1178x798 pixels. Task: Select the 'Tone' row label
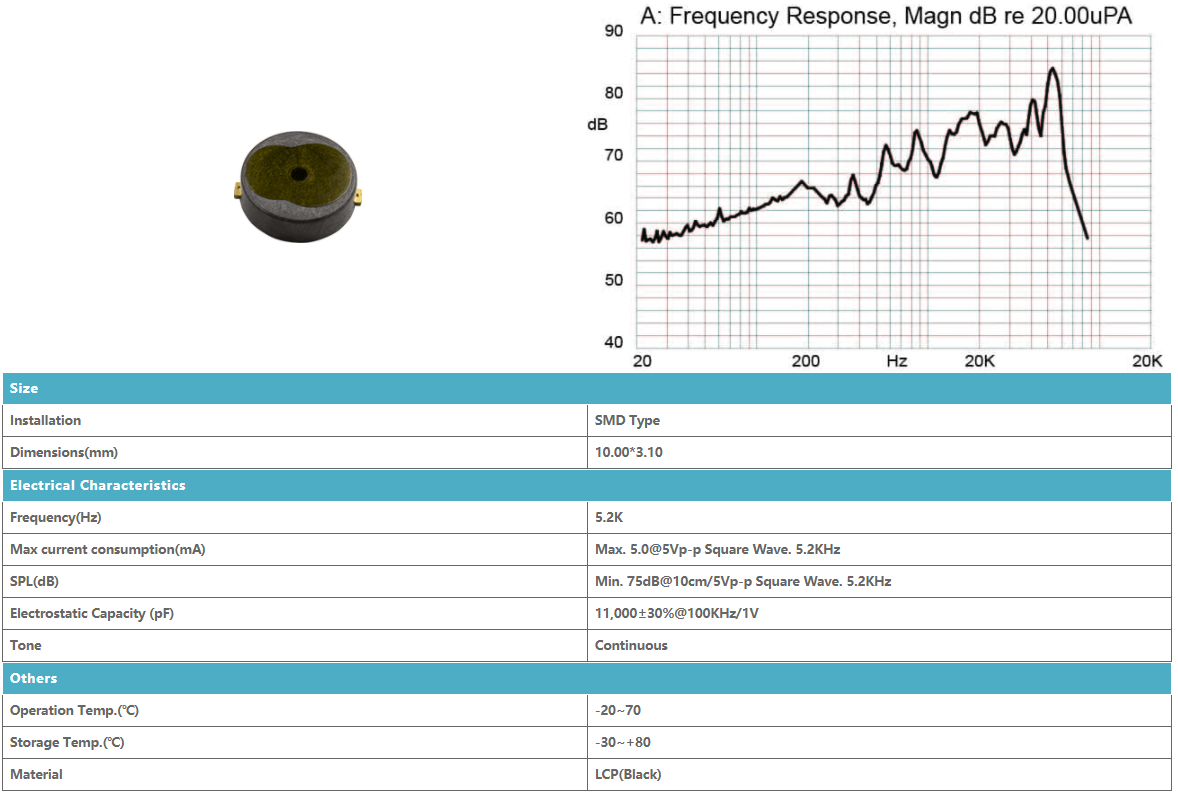[x=26, y=645]
